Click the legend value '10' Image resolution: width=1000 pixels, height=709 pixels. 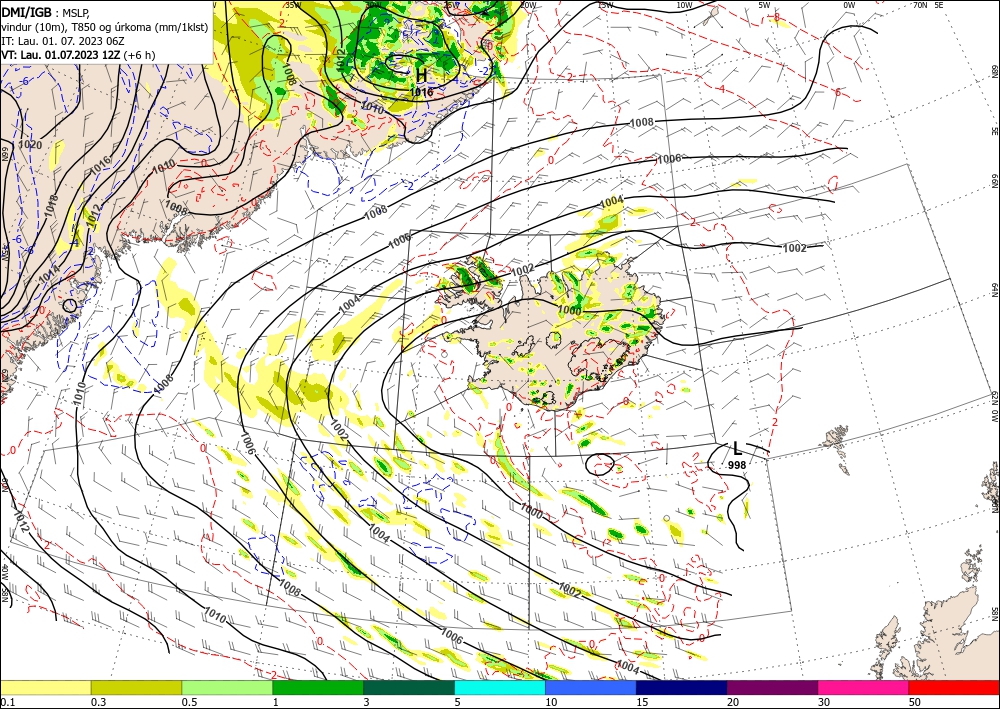(x=551, y=702)
